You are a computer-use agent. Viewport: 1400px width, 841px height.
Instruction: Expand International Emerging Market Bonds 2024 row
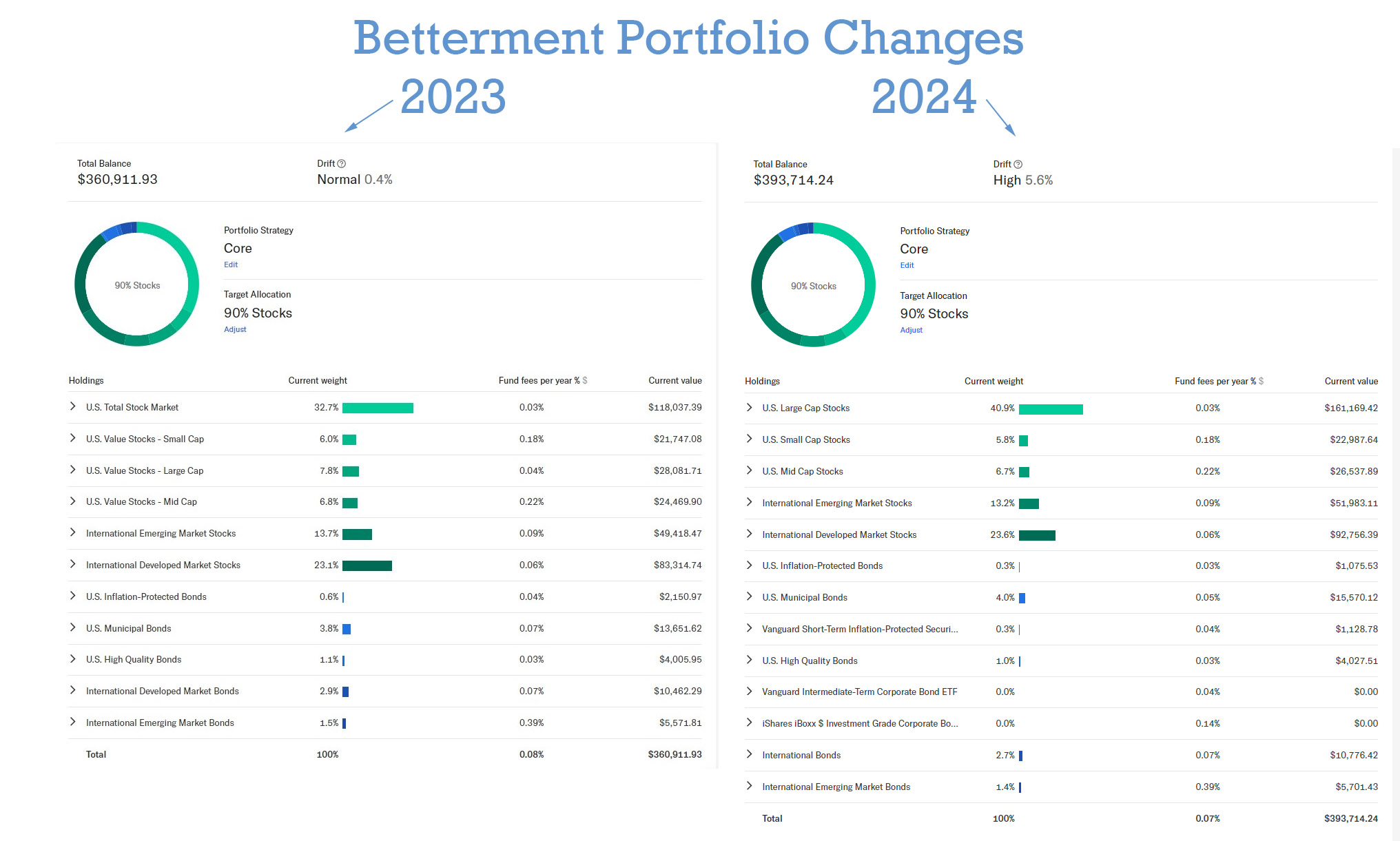point(750,787)
